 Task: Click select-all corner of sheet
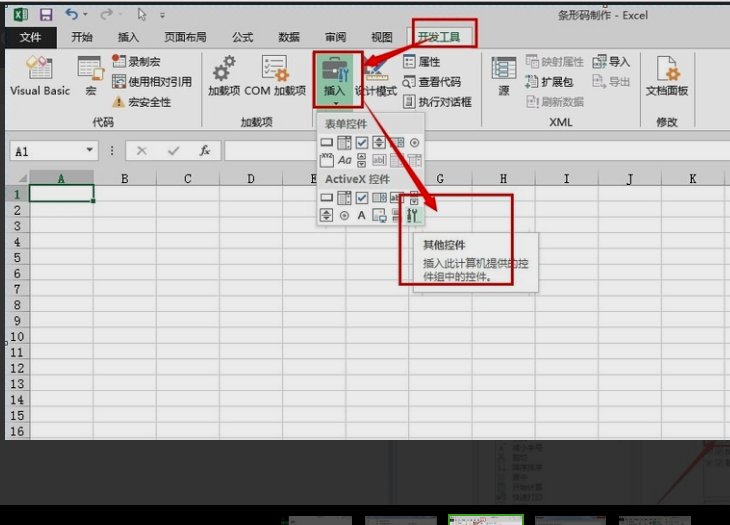click(x=21, y=178)
